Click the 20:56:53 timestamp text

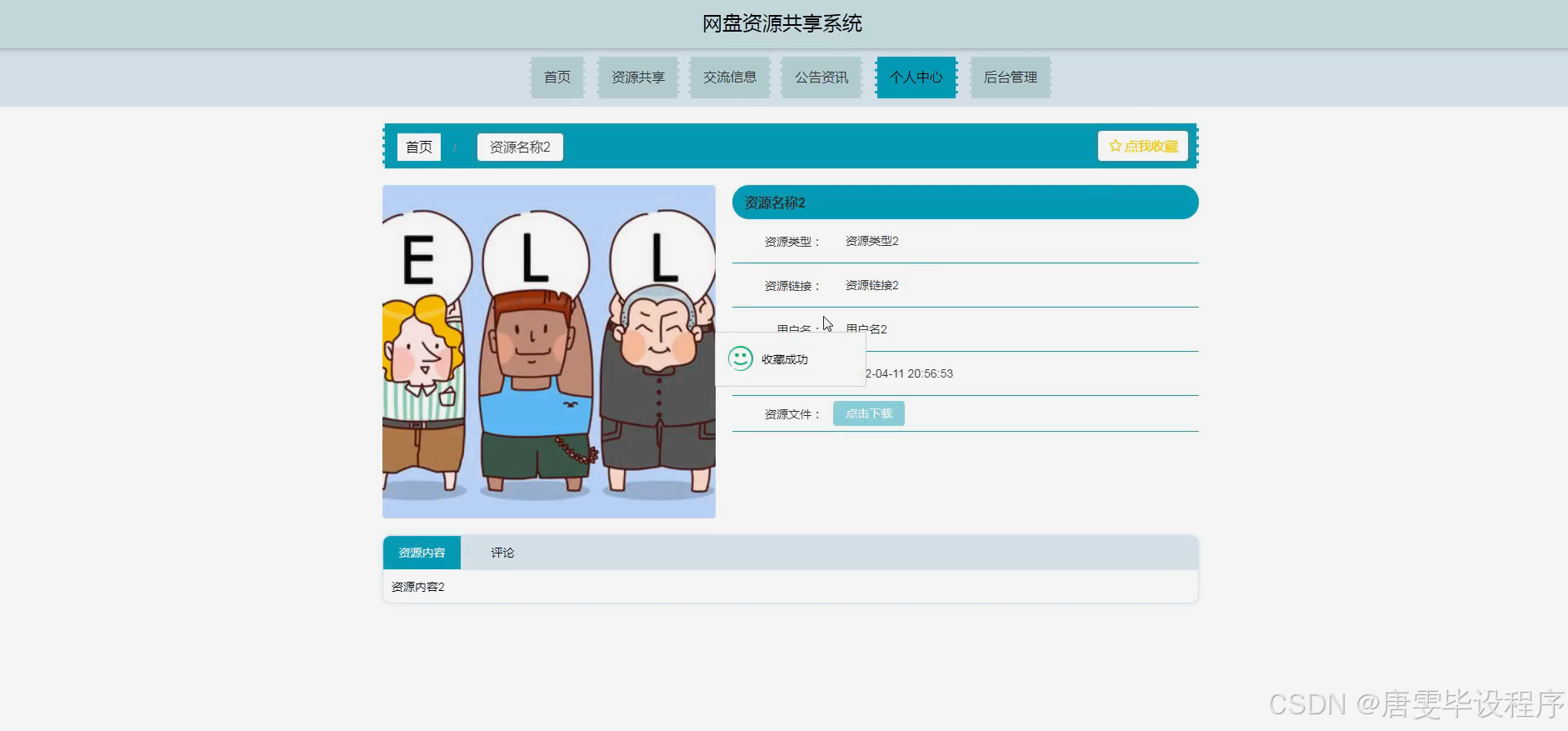[930, 373]
